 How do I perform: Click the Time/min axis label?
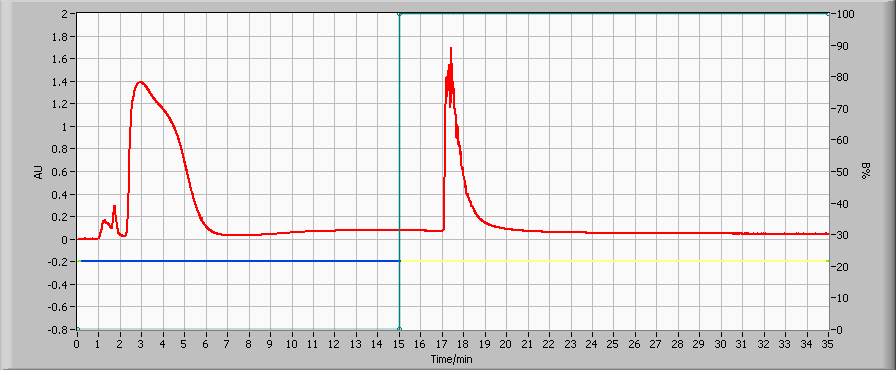(452, 360)
